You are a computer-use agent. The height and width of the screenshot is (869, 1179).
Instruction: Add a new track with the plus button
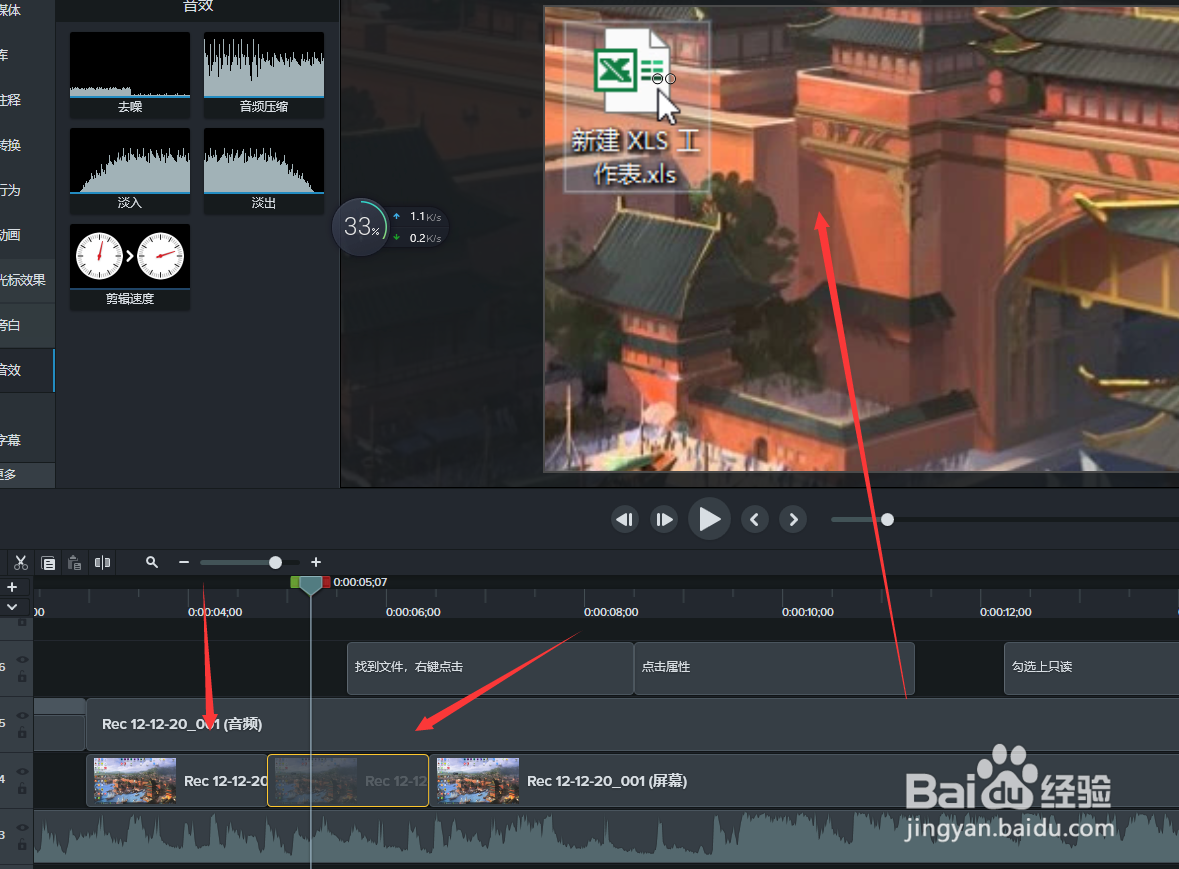(12, 587)
